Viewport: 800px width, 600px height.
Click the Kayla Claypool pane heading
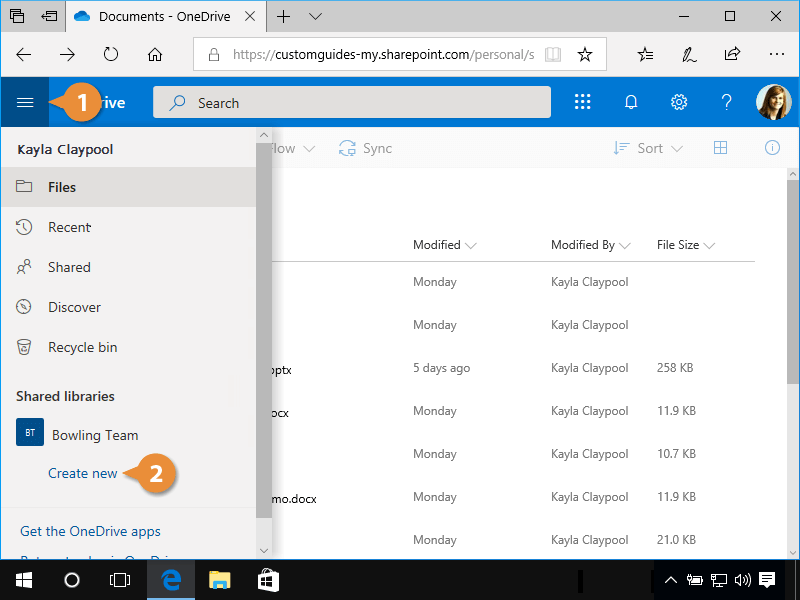pos(65,149)
